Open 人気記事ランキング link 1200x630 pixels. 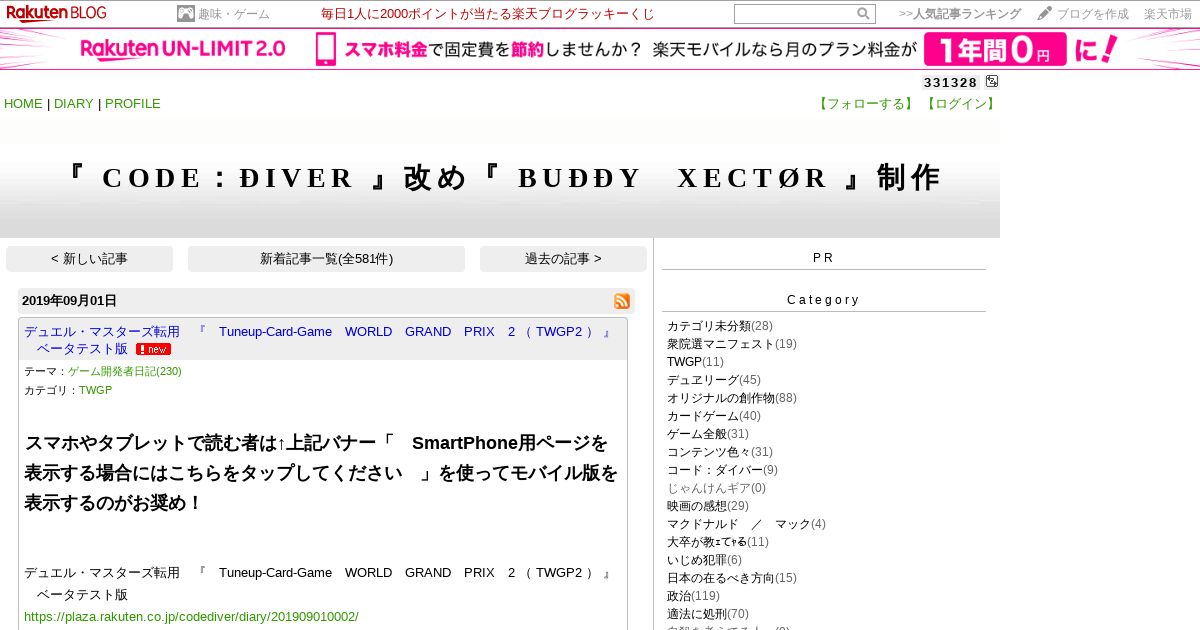tap(960, 14)
